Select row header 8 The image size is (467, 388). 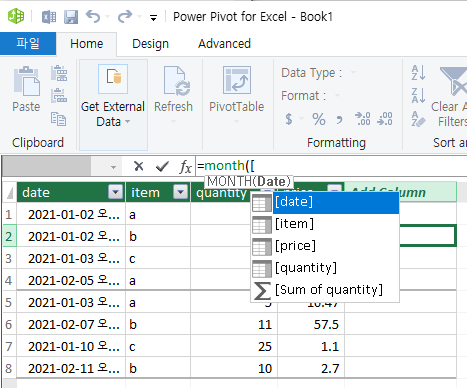9,368
